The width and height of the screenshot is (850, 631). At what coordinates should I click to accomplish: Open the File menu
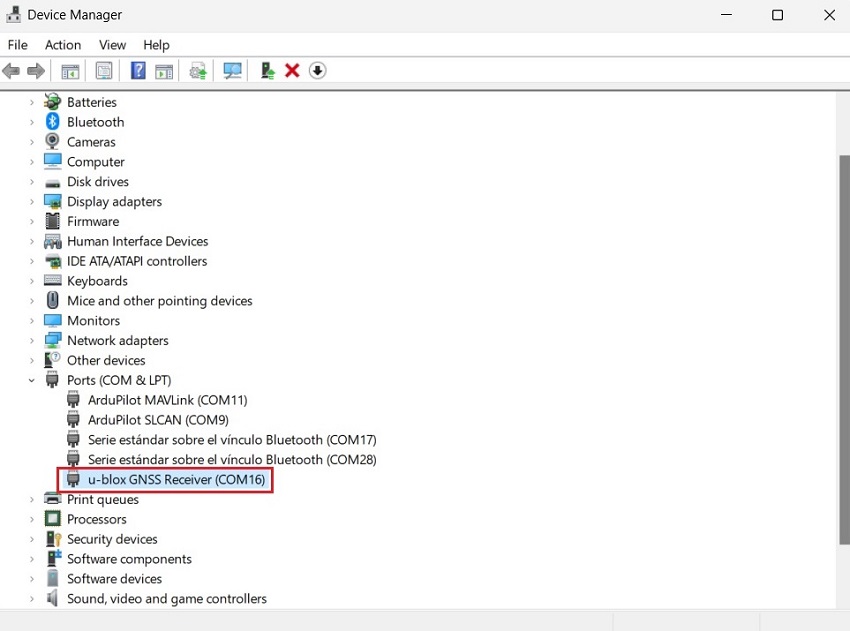18,45
